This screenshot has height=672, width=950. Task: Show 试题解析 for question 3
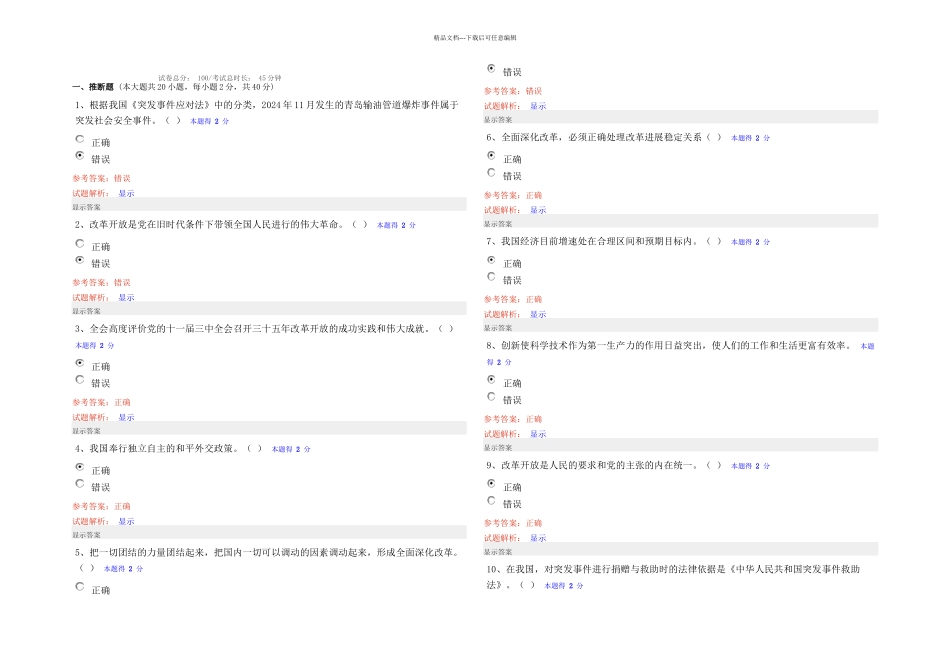click(126, 418)
